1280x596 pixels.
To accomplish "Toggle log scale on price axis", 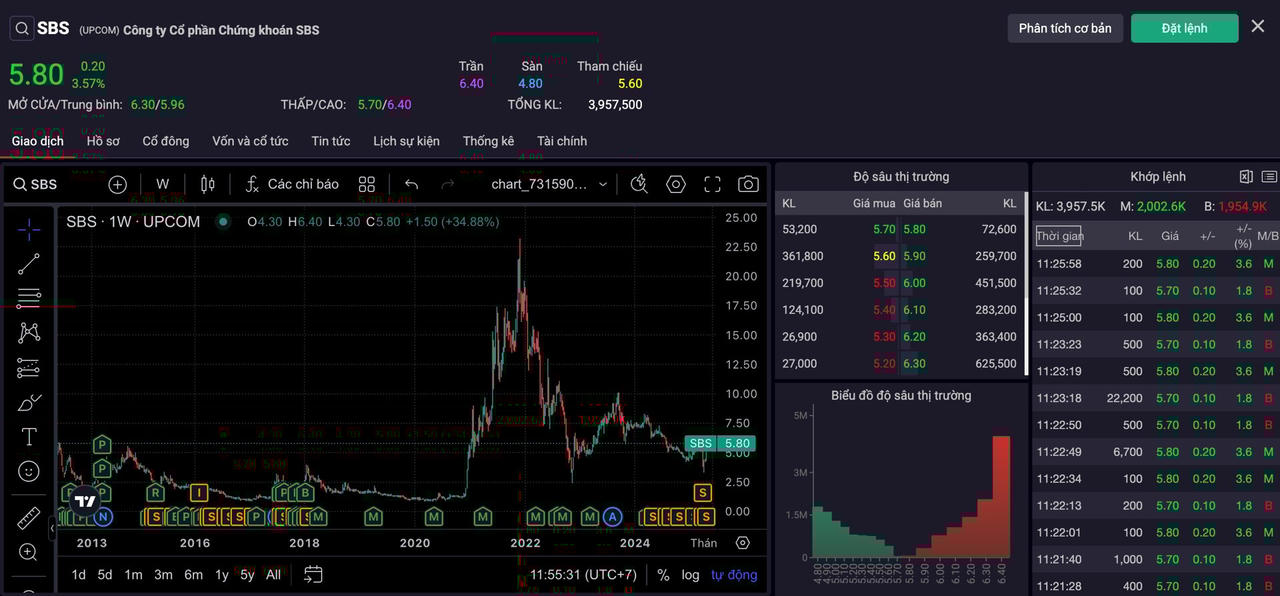I will coord(691,575).
